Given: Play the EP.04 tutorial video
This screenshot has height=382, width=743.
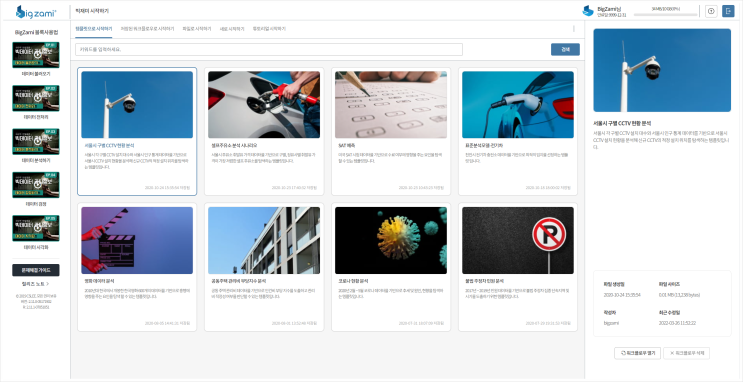Looking at the screenshot, I should coord(36,185).
